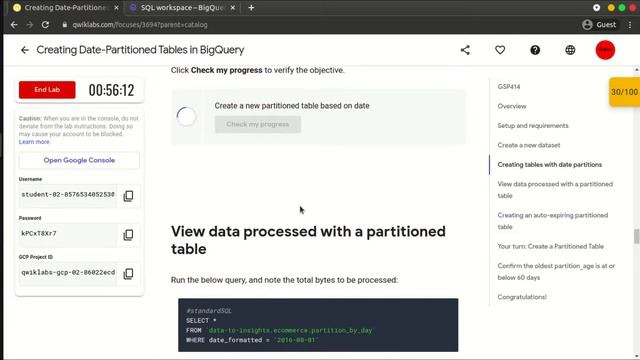The image size is (640, 360).
Task: Copy the Username with its copy icon
Action: point(128,196)
